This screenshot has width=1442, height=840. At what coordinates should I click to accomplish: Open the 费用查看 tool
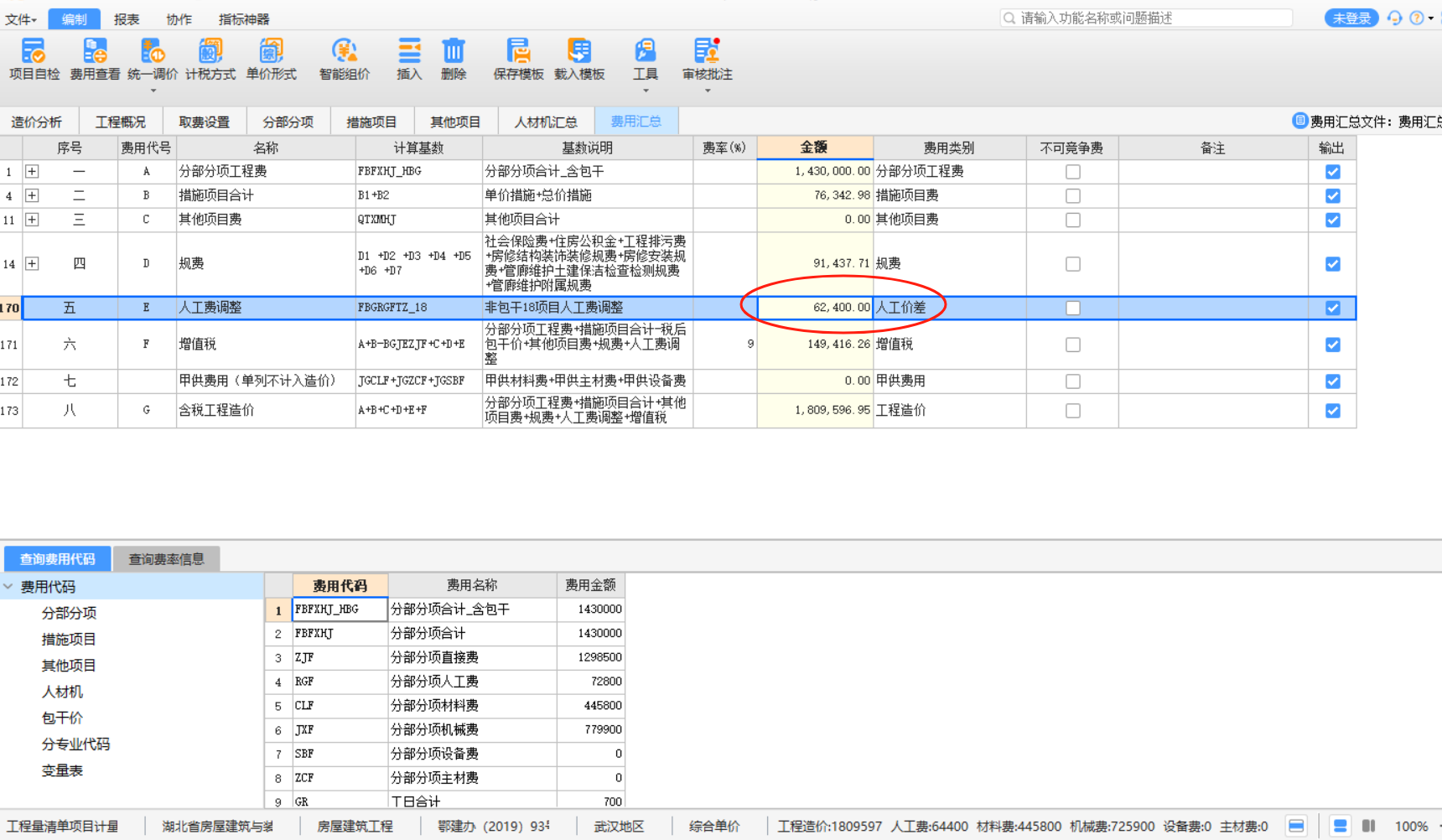[x=95, y=51]
